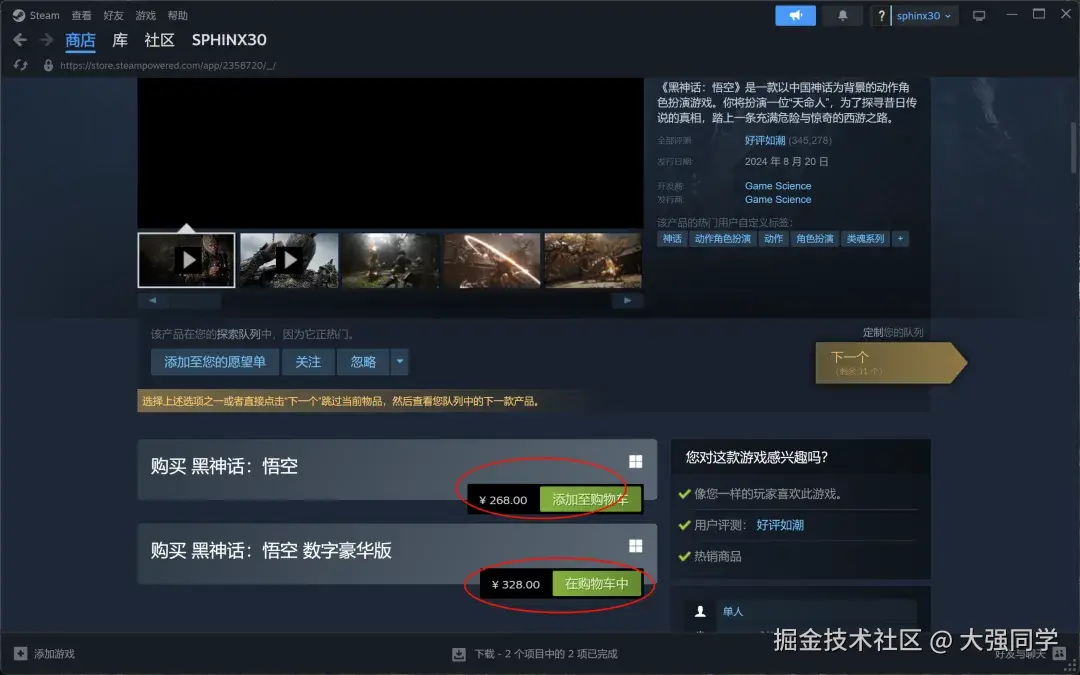Click the 单人 single-player mode icon
Viewport: 1080px width, 675px height.
point(700,611)
